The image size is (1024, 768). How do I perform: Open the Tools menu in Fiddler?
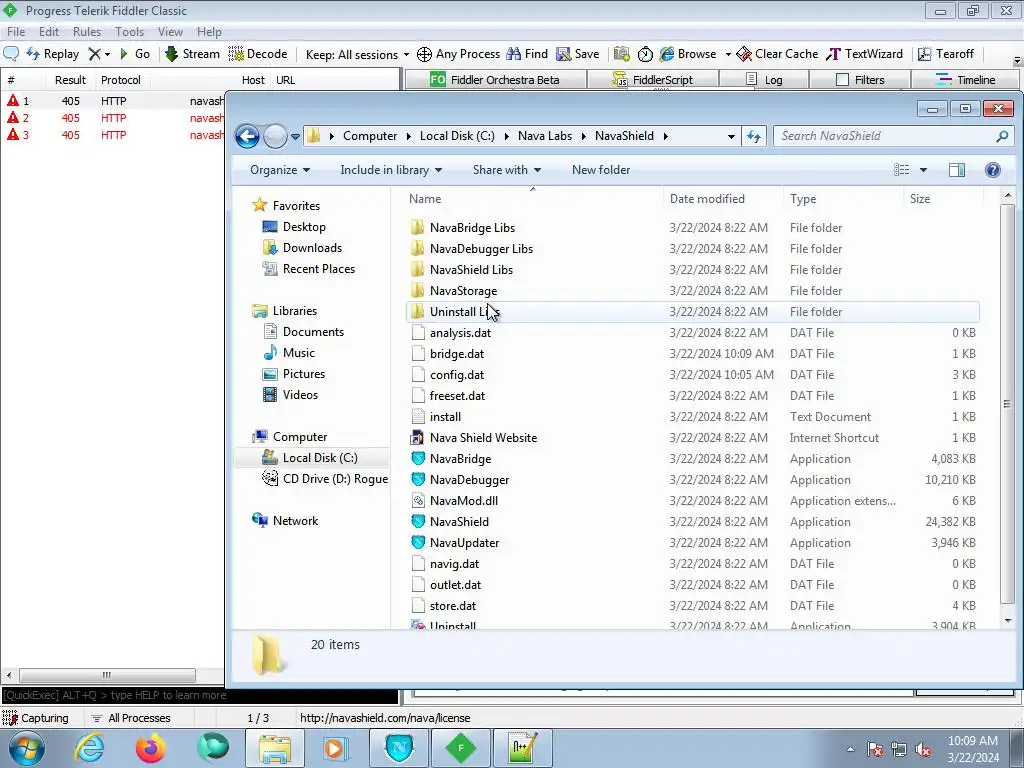click(129, 31)
